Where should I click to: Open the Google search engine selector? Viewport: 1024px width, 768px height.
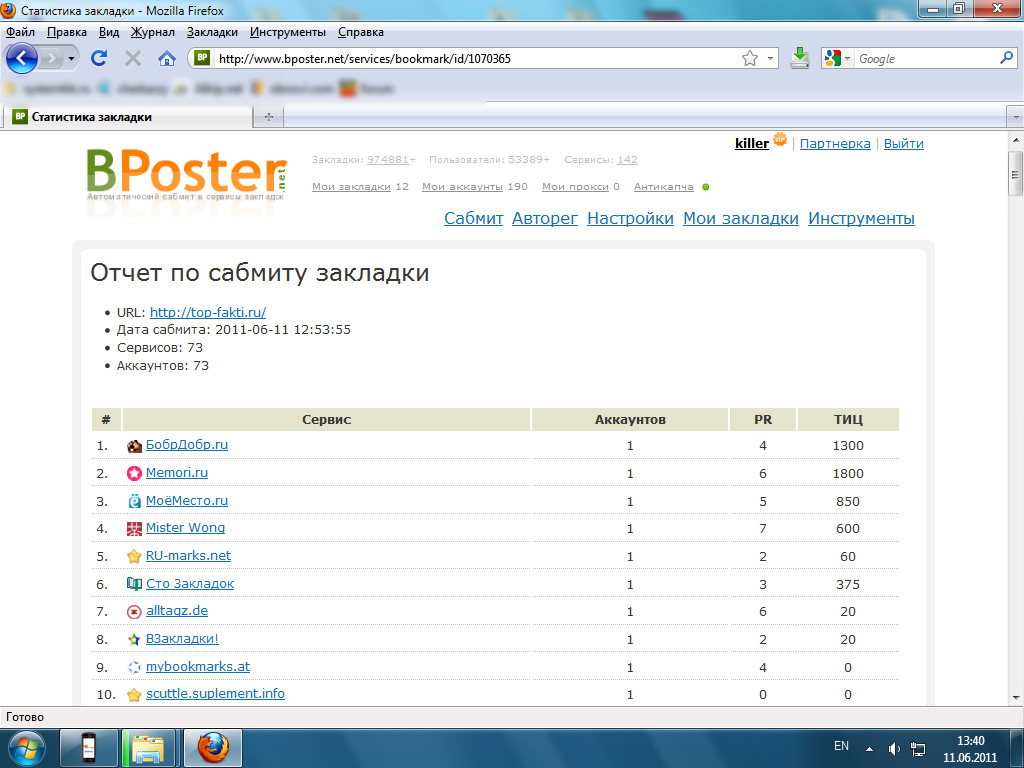point(837,59)
